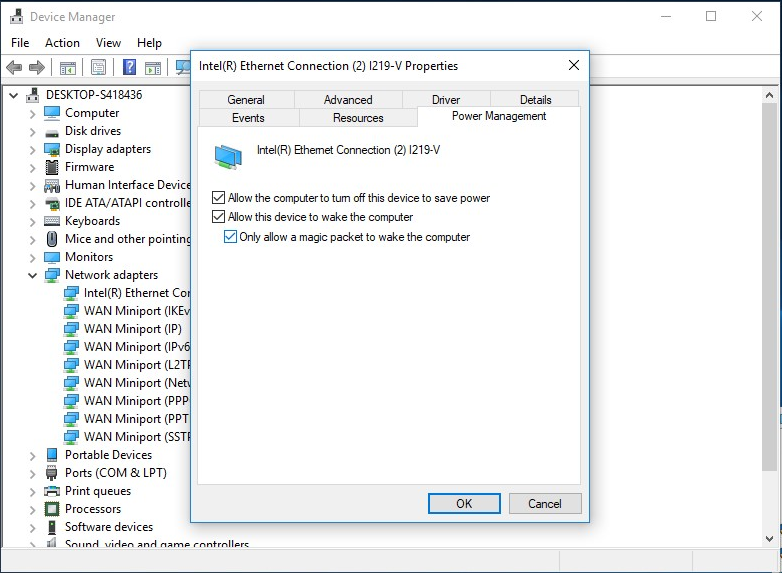Select the Network adapters icon
This screenshot has width=782, height=573.
[52, 275]
